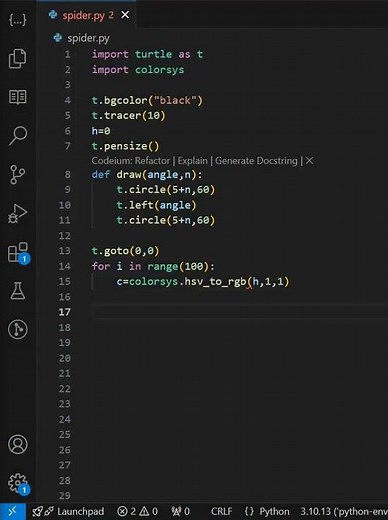
Task: Open the Accounts menu
Action: coord(17,444)
